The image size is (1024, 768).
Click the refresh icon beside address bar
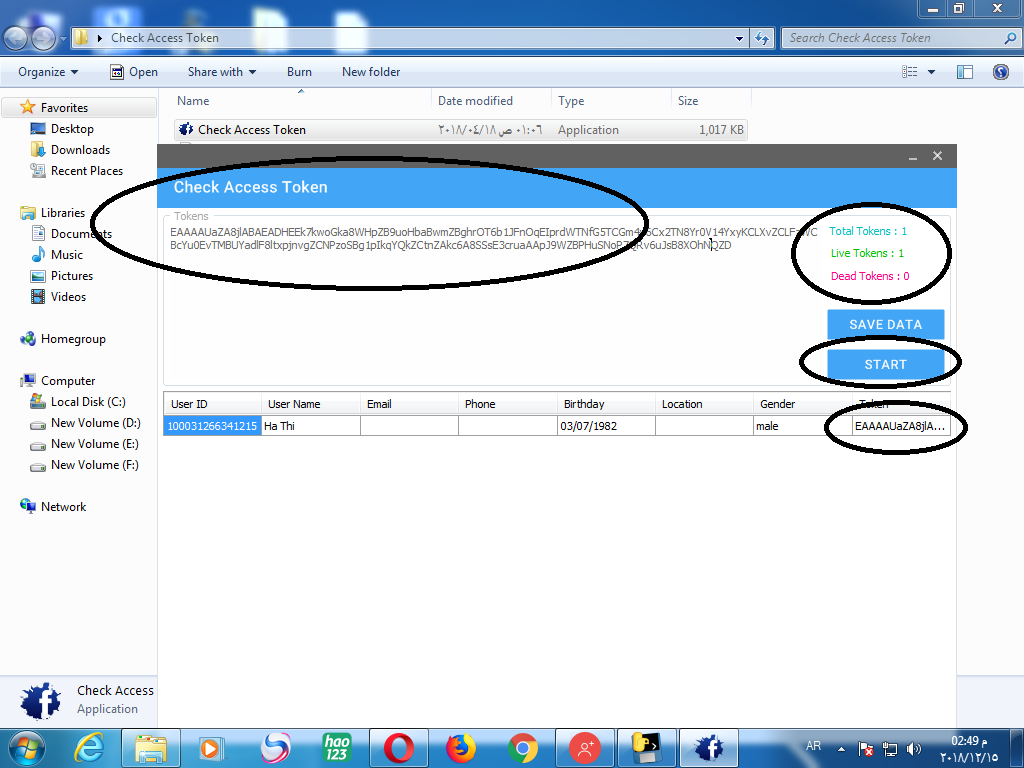762,39
